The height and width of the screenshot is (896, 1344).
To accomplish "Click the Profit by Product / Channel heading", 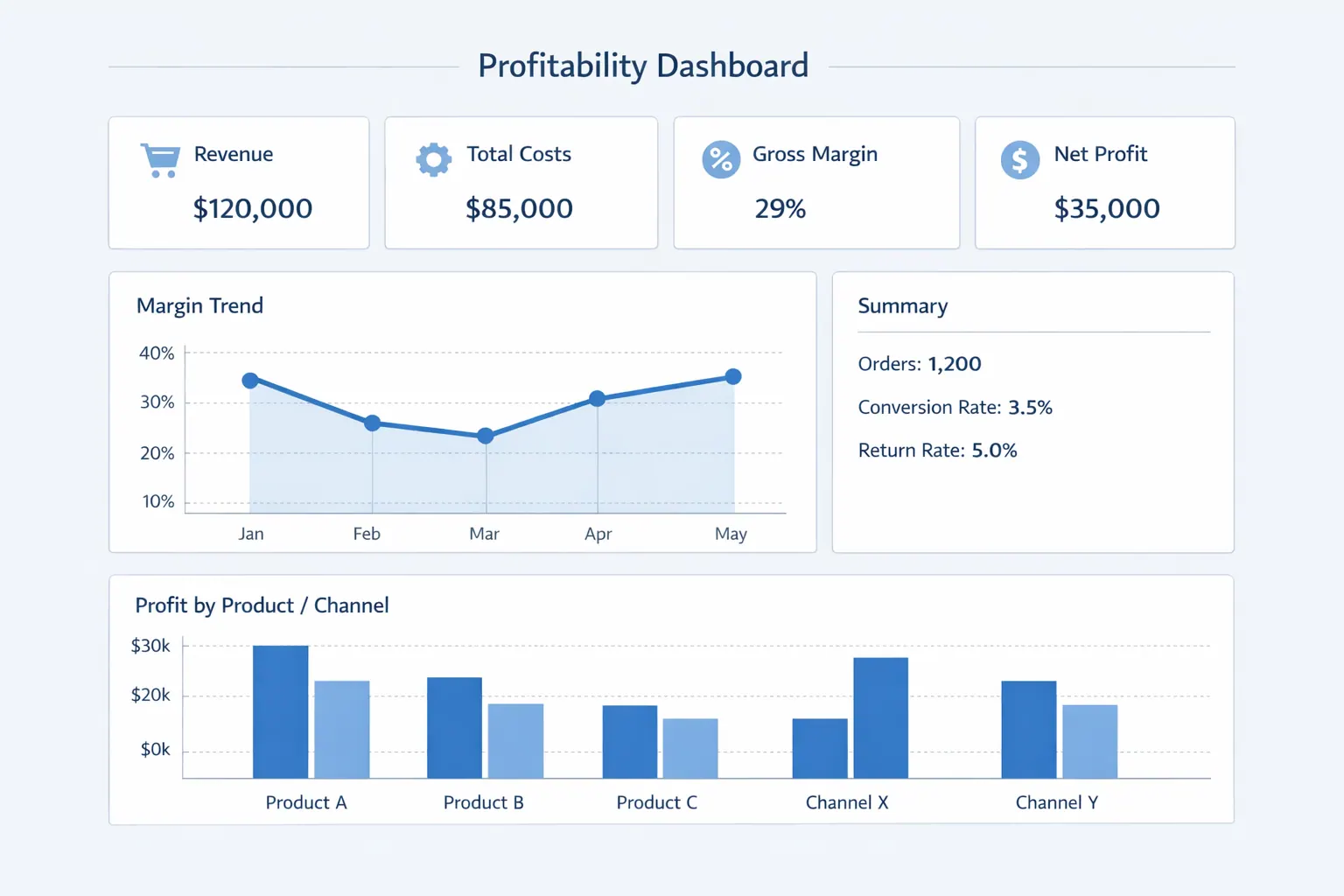I will tap(262, 605).
